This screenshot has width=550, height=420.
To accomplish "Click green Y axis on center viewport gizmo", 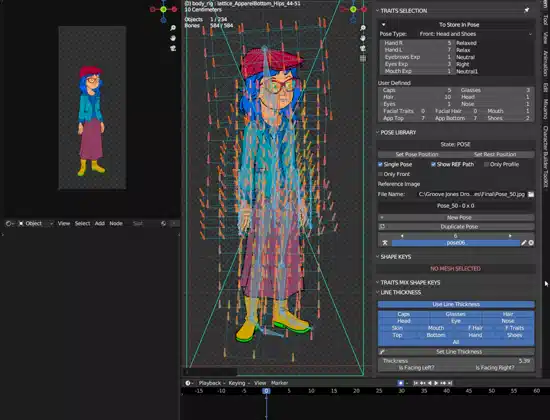I will pos(353,9).
